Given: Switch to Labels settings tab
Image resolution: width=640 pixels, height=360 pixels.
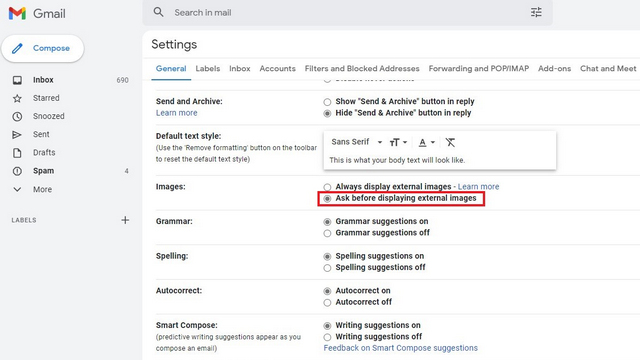Looking at the screenshot, I should click(x=208, y=69).
